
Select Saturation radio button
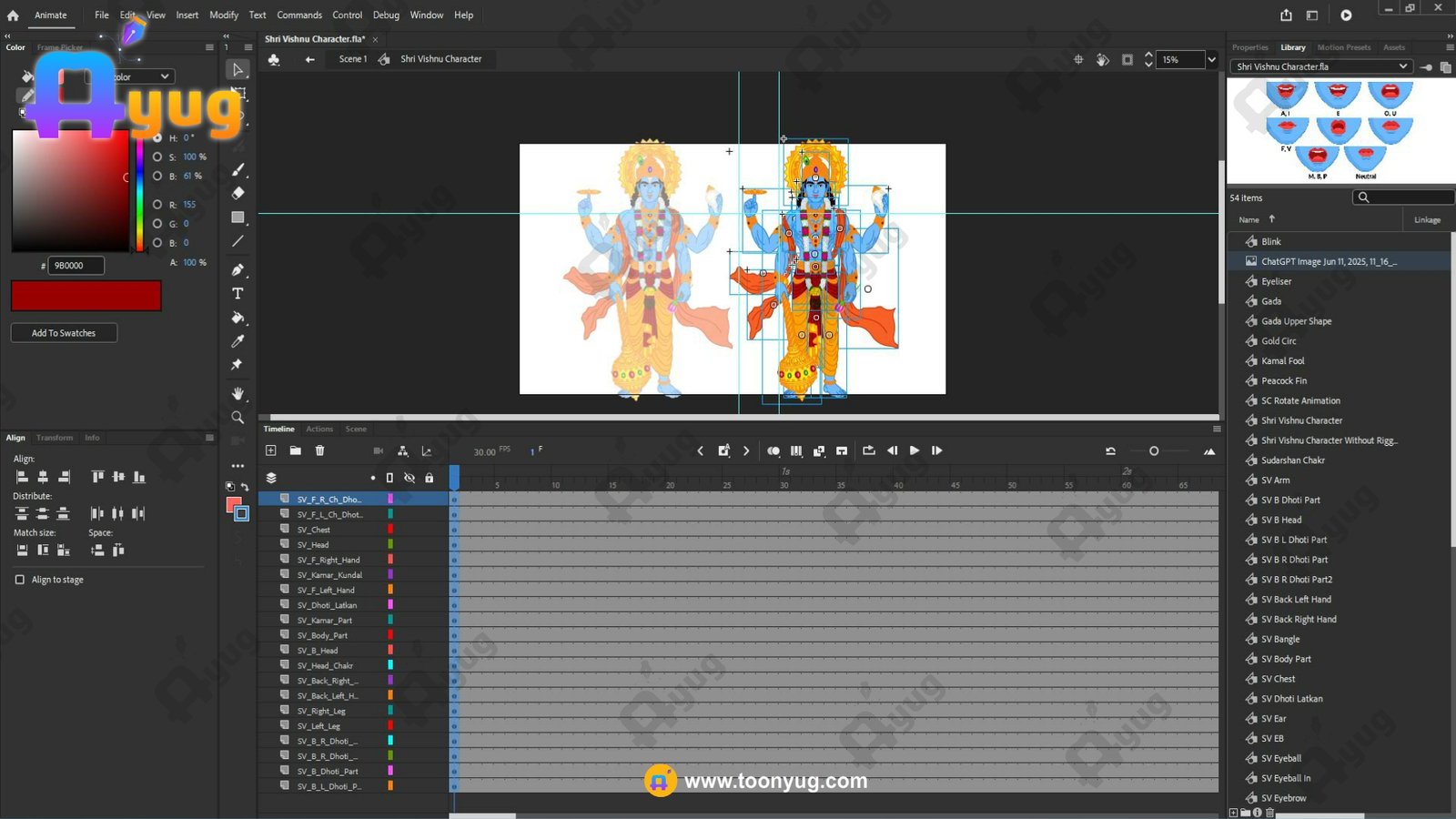pos(157,157)
